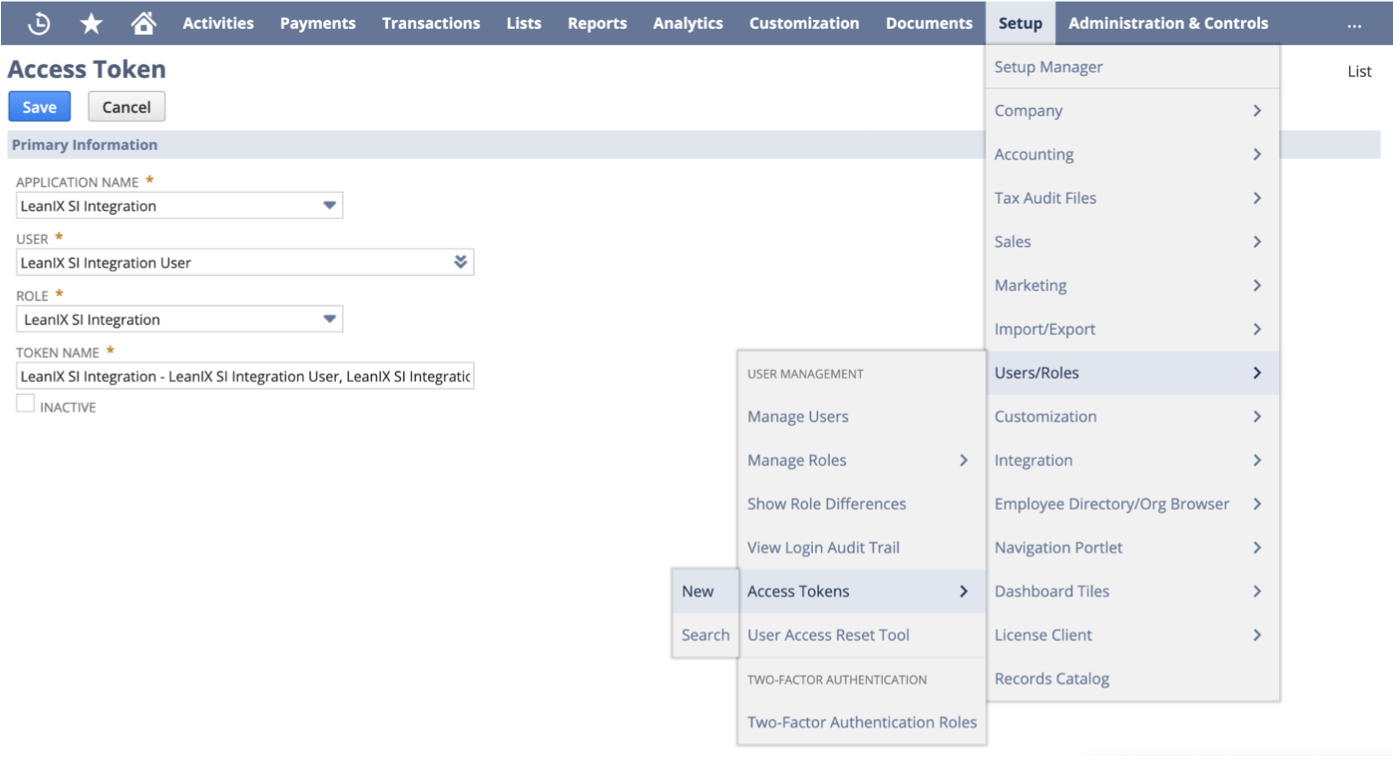The image size is (1396, 760).
Task: Select the Users/Roles menu item
Action: [x=1133, y=373]
